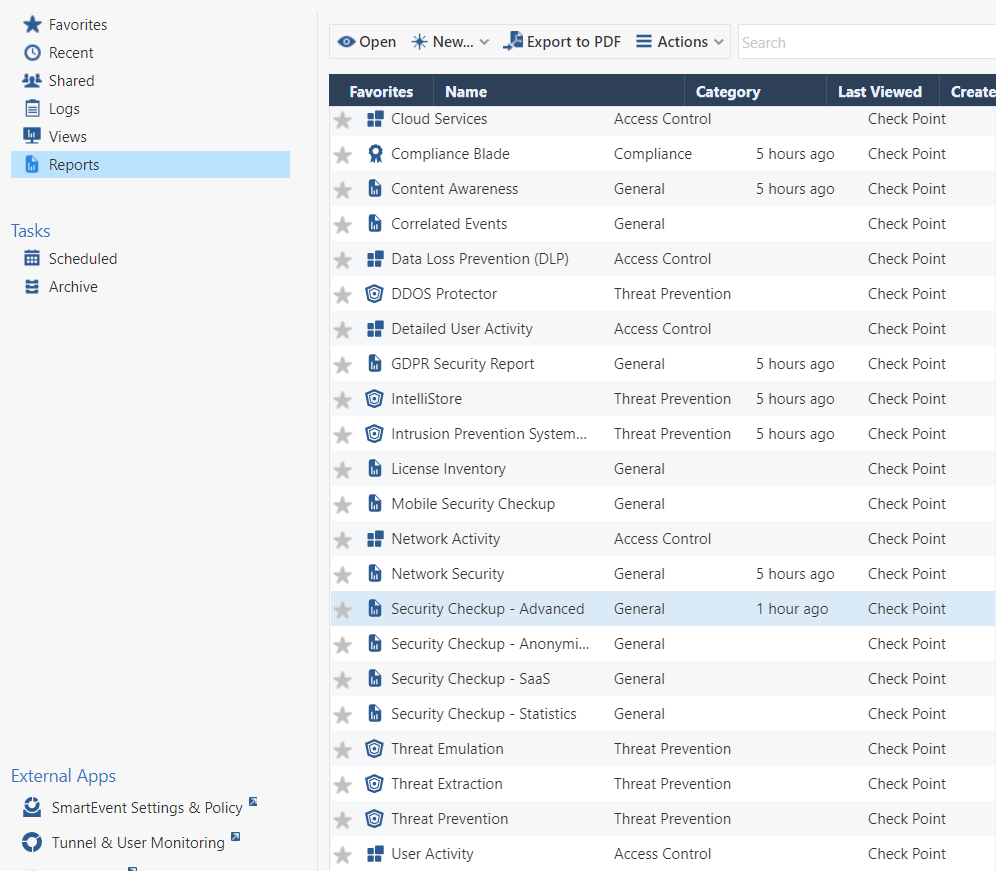Toggle favorite star for DDOS Protector

click(343, 294)
